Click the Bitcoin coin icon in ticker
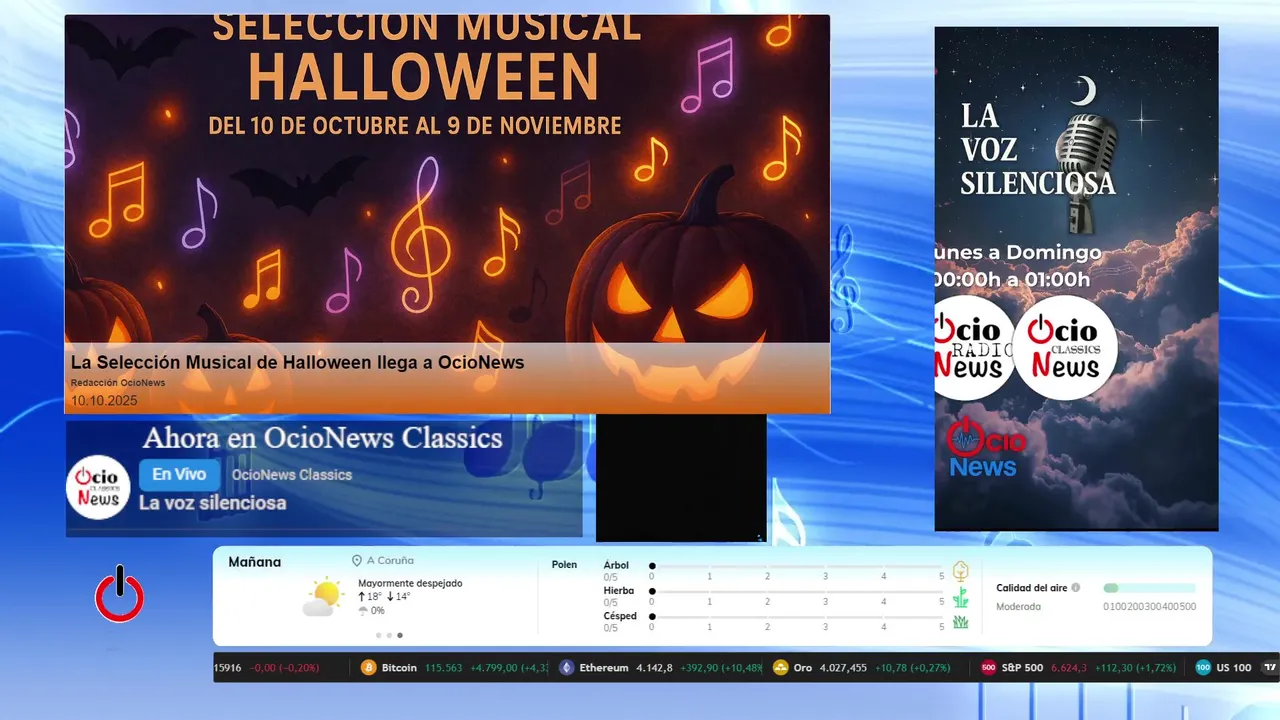The width and height of the screenshot is (1280, 720). [x=368, y=668]
